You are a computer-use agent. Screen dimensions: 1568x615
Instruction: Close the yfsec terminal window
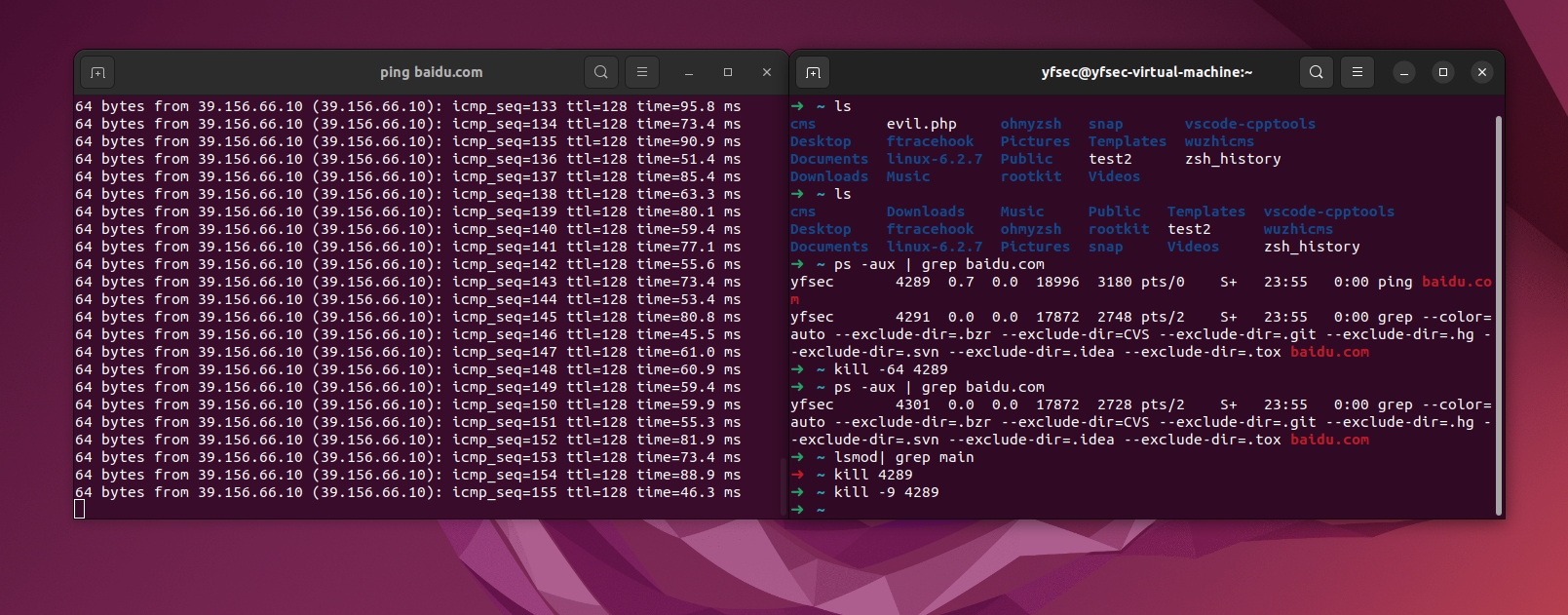coord(1482,72)
